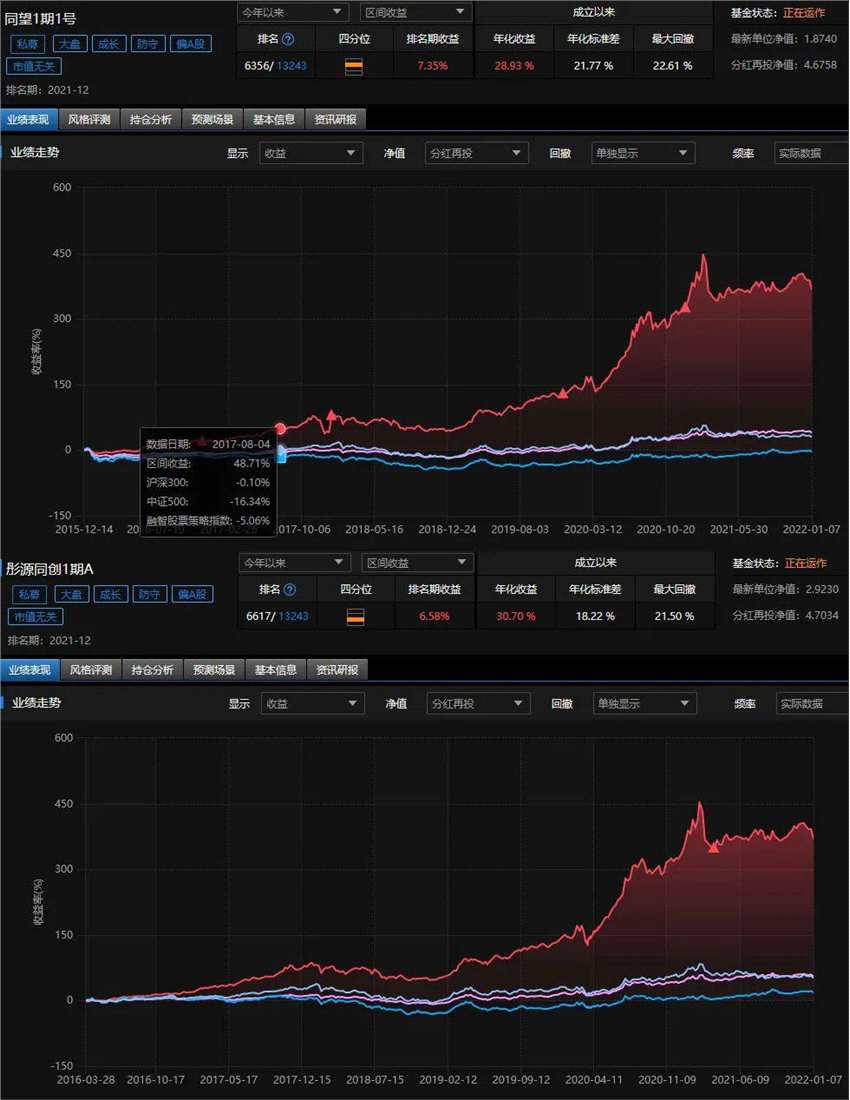
Task: Click the 30.70 % annualized return value
Action: [515, 616]
